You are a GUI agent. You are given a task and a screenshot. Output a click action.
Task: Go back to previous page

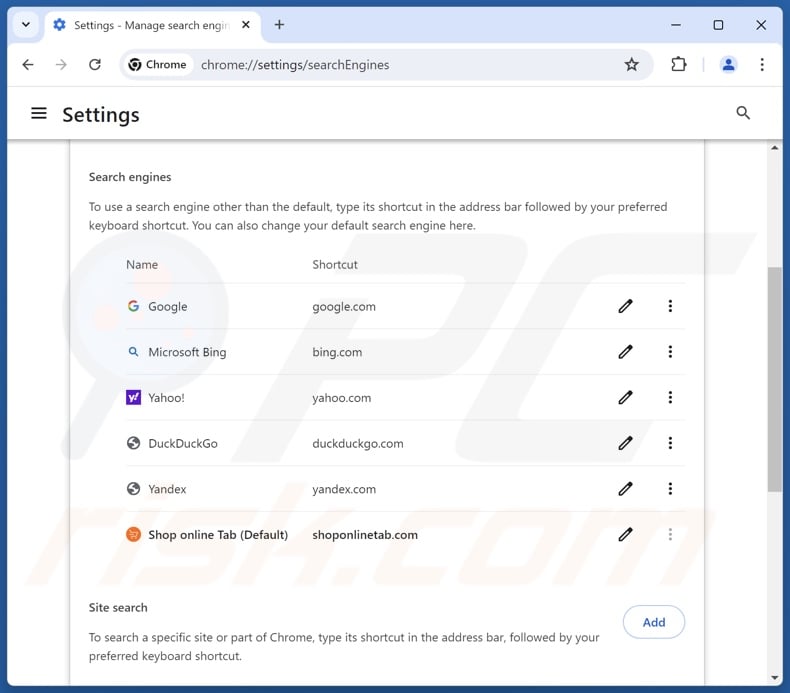tap(28, 65)
